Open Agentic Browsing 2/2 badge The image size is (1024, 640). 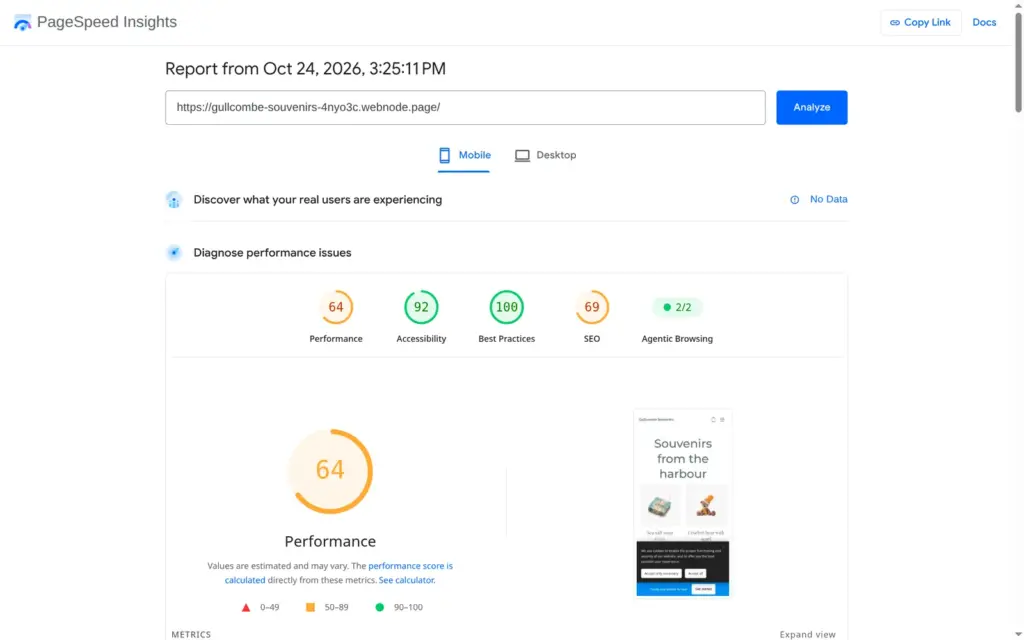click(x=677, y=307)
